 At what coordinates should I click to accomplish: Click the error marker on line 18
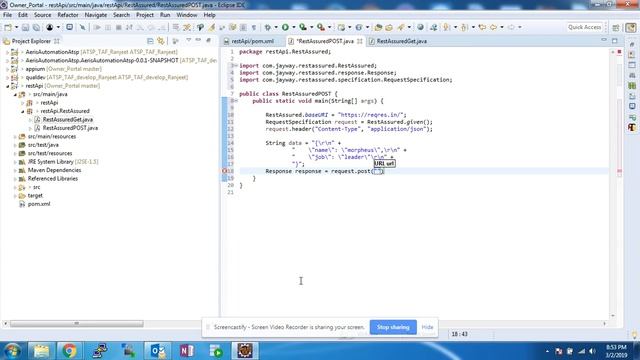(224, 171)
